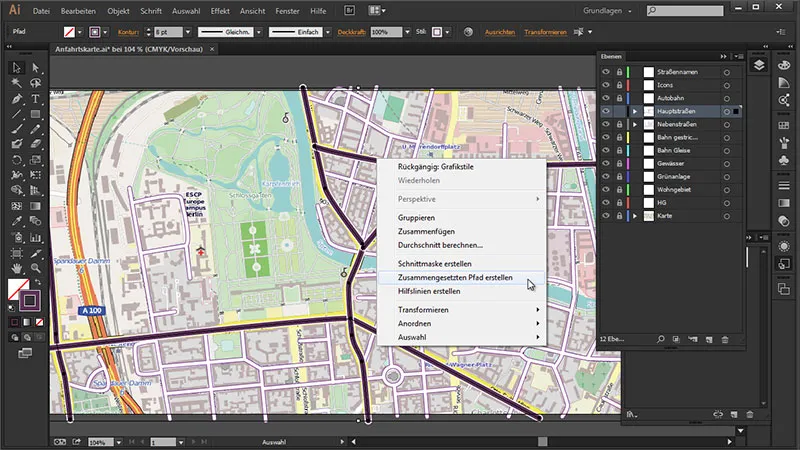This screenshot has width=800, height=450.
Task: Select the Pen tool
Action: point(16,98)
